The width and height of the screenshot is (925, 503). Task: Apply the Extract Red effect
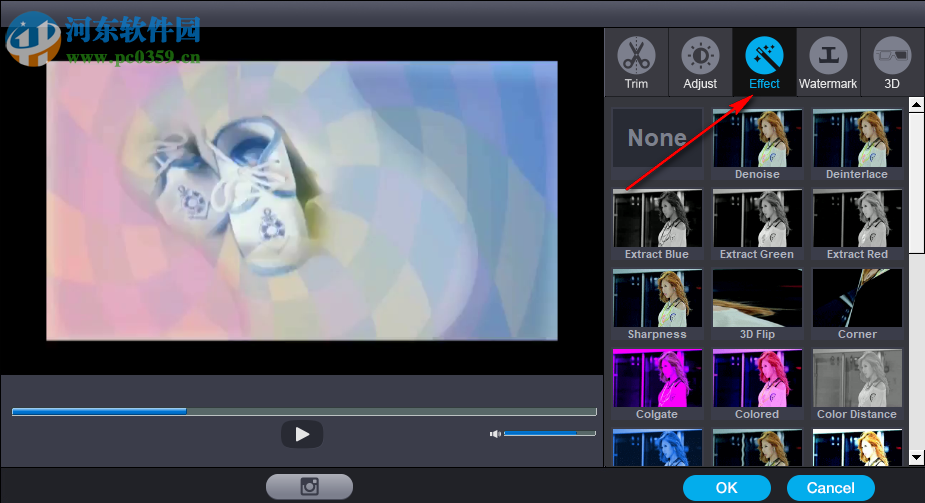pyautogui.click(x=857, y=224)
